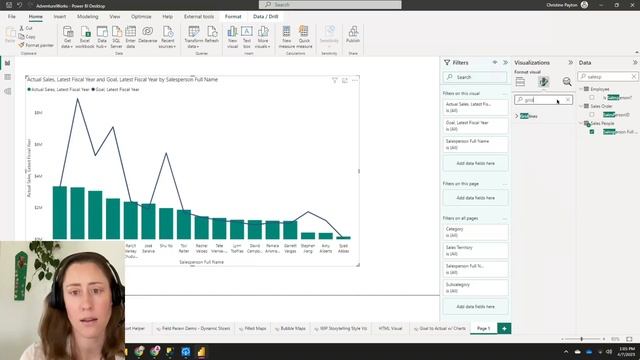Toggle Filters pane visibility eye icon
The width and height of the screenshot is (640, 360).
point(495,62)
